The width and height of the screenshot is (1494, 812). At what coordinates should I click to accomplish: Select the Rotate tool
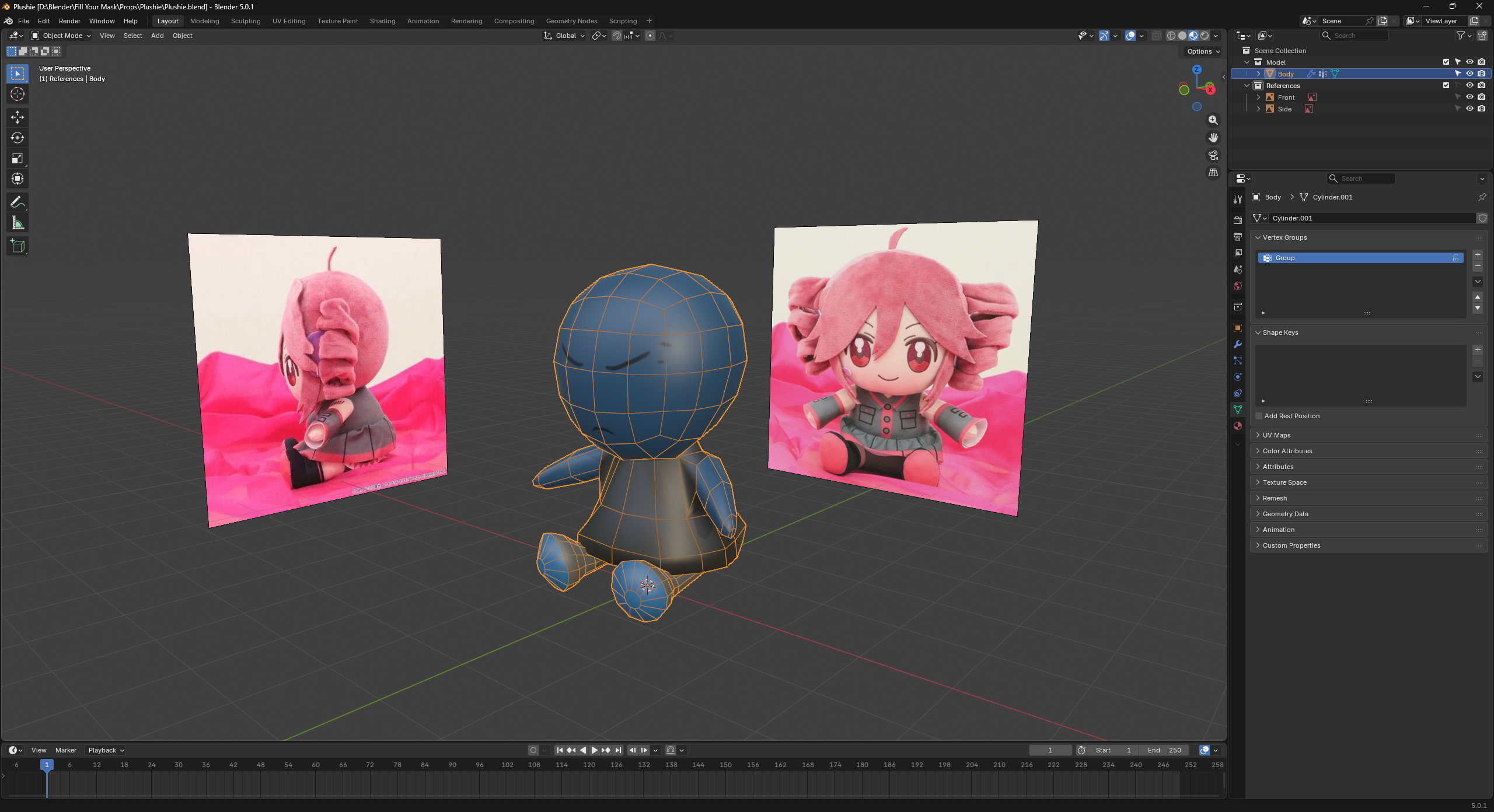coord(18,138)
